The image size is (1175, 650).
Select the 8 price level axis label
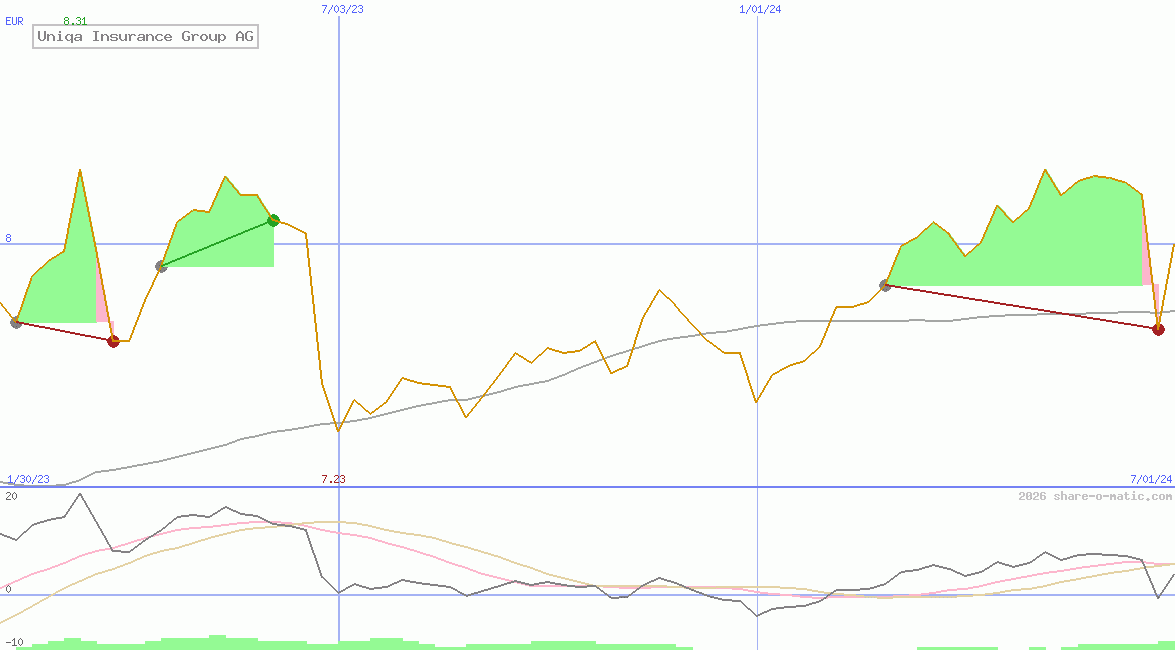pos(8,238)
